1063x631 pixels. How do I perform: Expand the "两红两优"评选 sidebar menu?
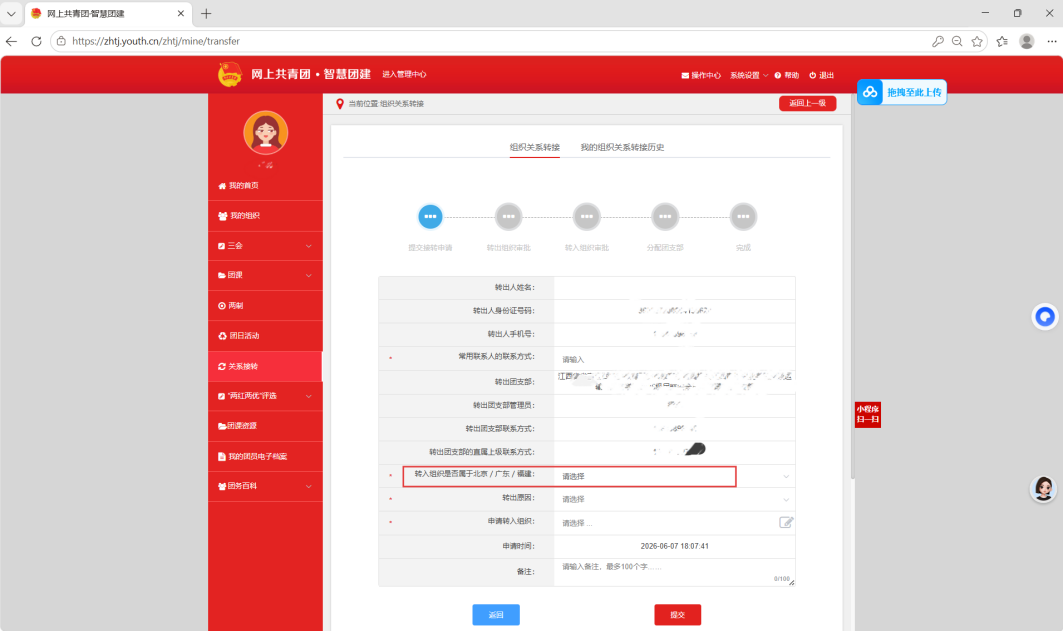tap(265, 396)
